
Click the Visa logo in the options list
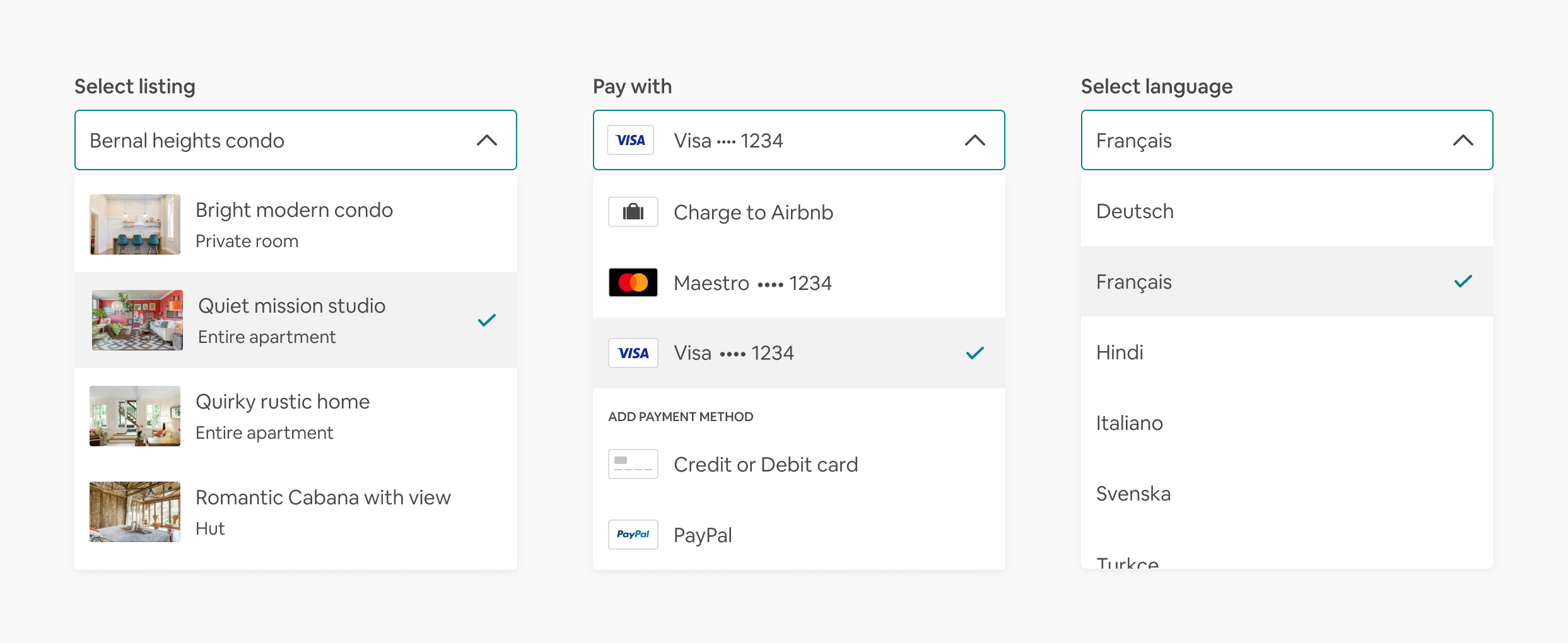(633, 353)
